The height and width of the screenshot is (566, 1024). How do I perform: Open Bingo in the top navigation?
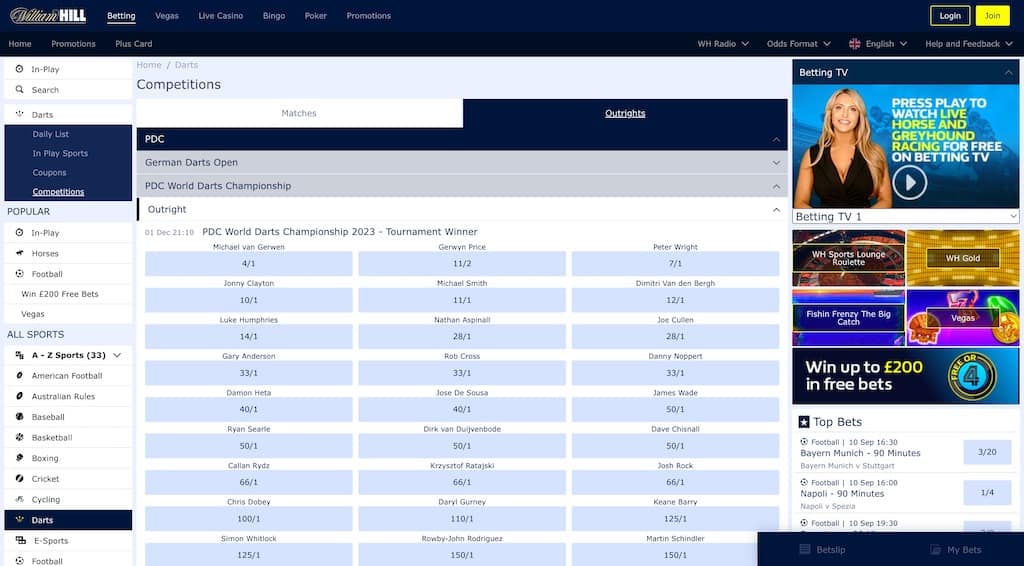274,16
